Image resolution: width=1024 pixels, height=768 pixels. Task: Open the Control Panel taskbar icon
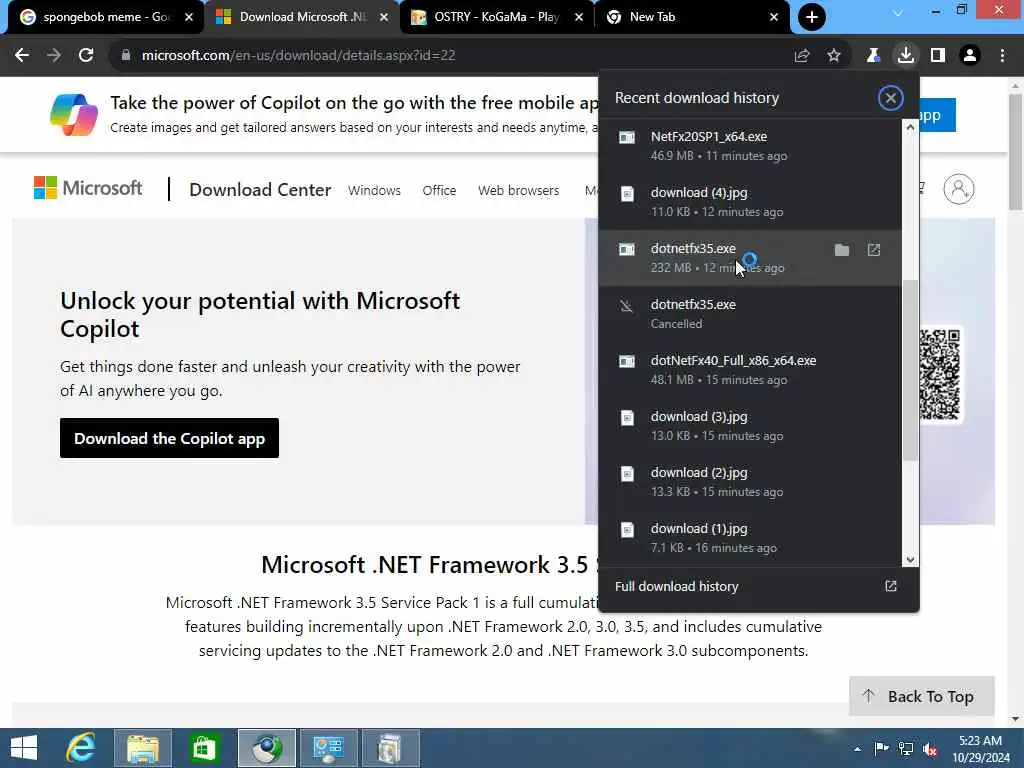click(328, 748)
